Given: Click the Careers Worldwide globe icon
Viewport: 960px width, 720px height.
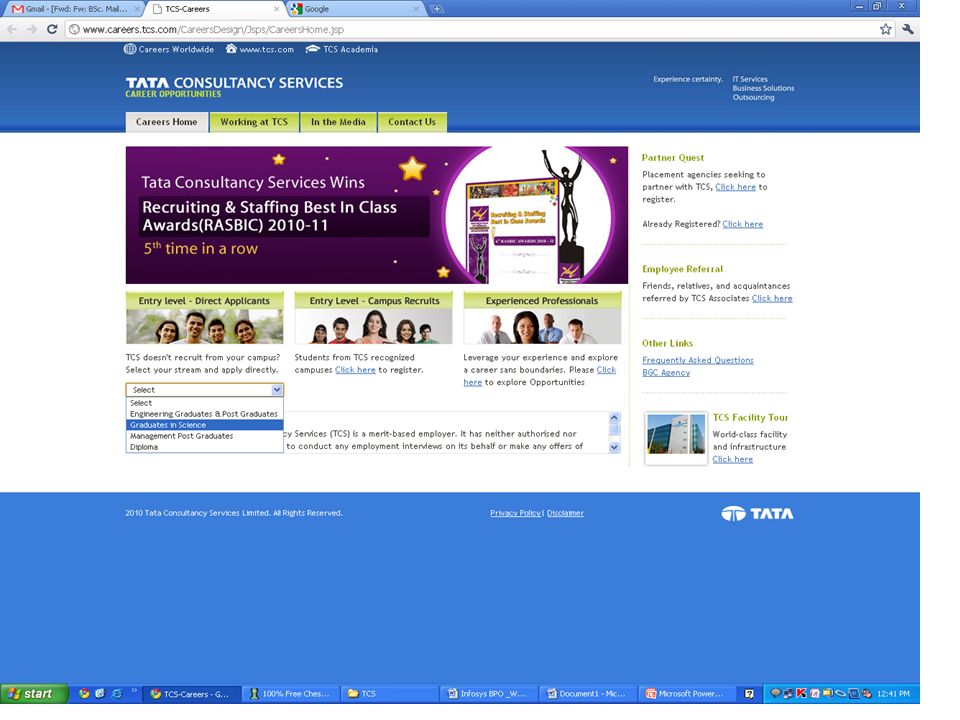Looking at the screenshot, I should tap(130, 49).
